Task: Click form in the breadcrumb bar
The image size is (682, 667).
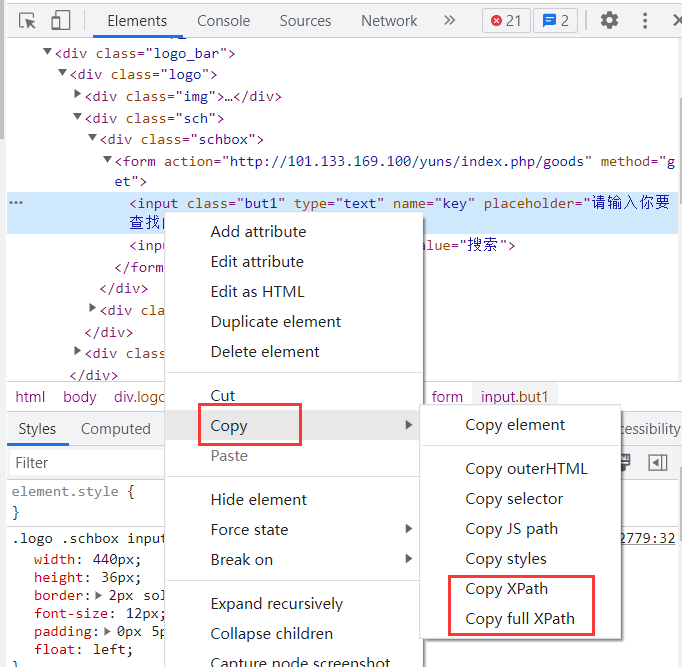Action: tap(447, 397)
